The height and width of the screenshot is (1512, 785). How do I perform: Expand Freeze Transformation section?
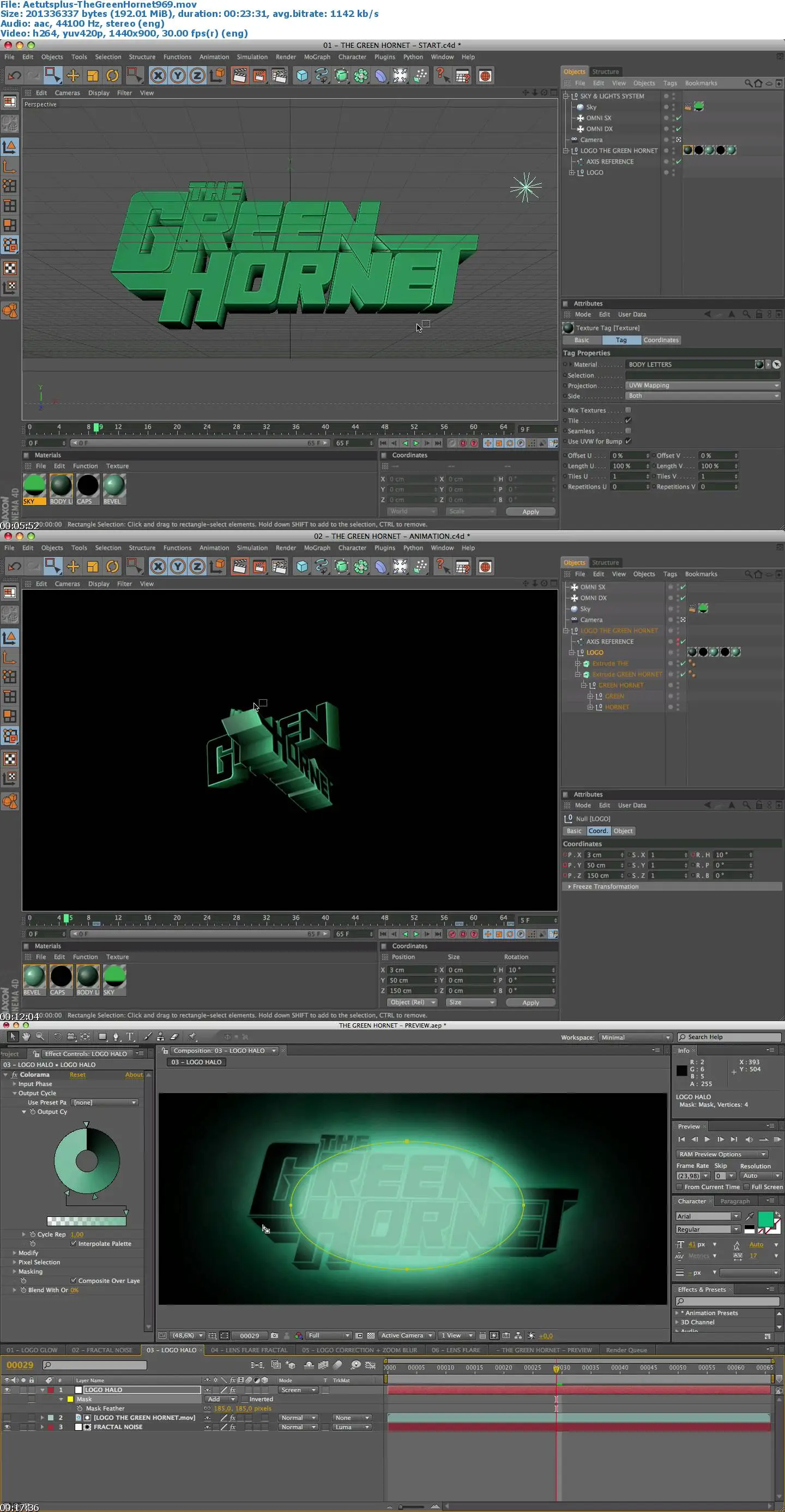click(x=569, y=886)
